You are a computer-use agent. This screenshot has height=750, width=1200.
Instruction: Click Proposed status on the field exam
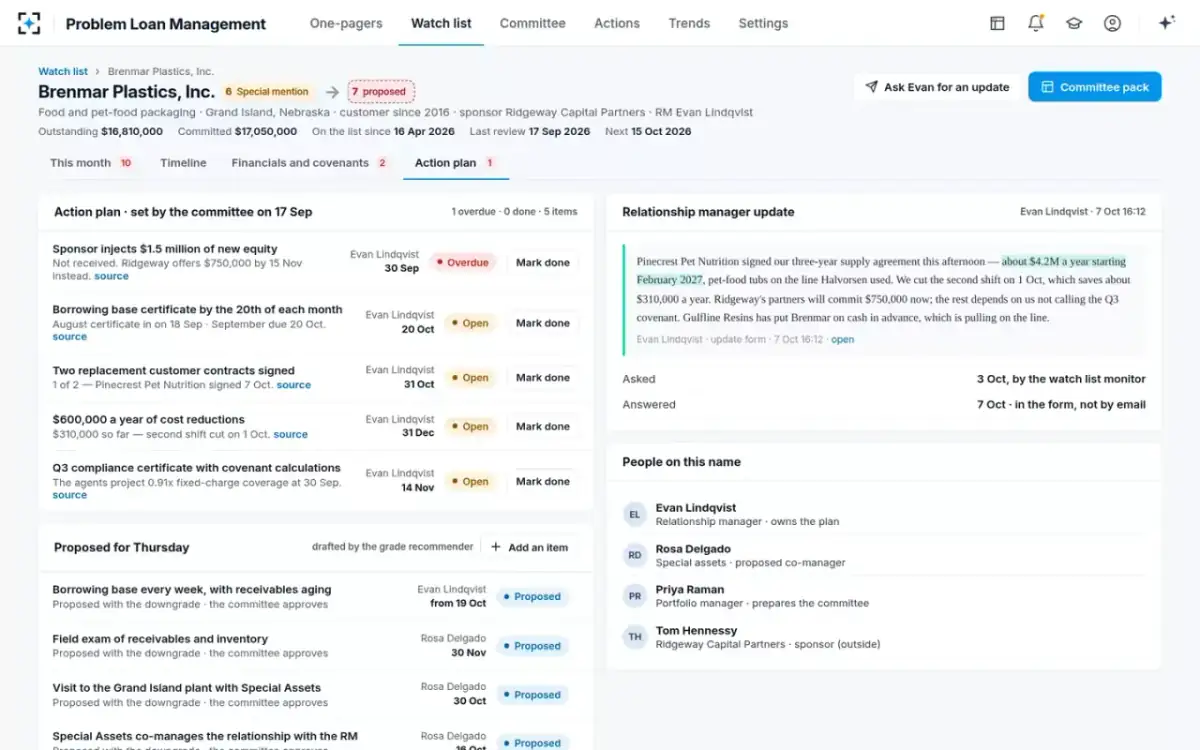tap(532, 646)
